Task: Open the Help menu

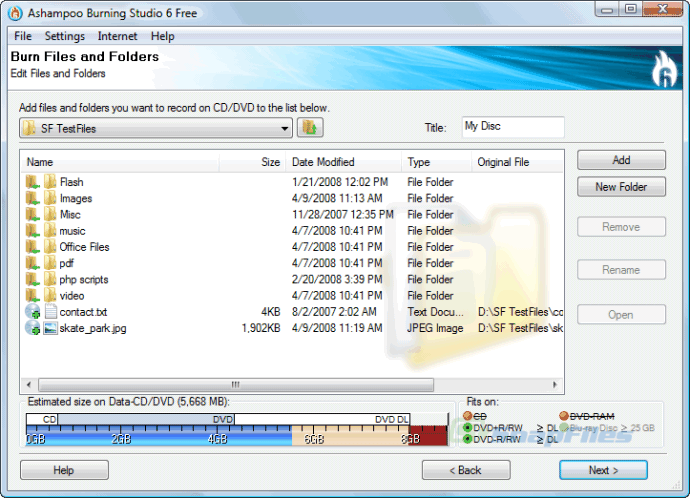Action: (x=162, y=36)
